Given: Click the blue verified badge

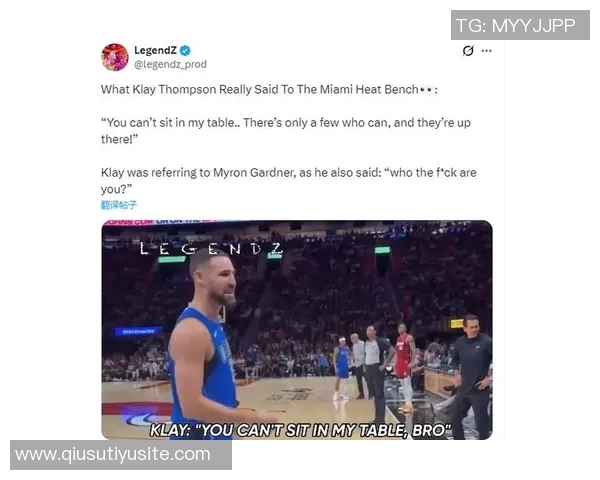Looking at the screenshot, I should 185,51.
